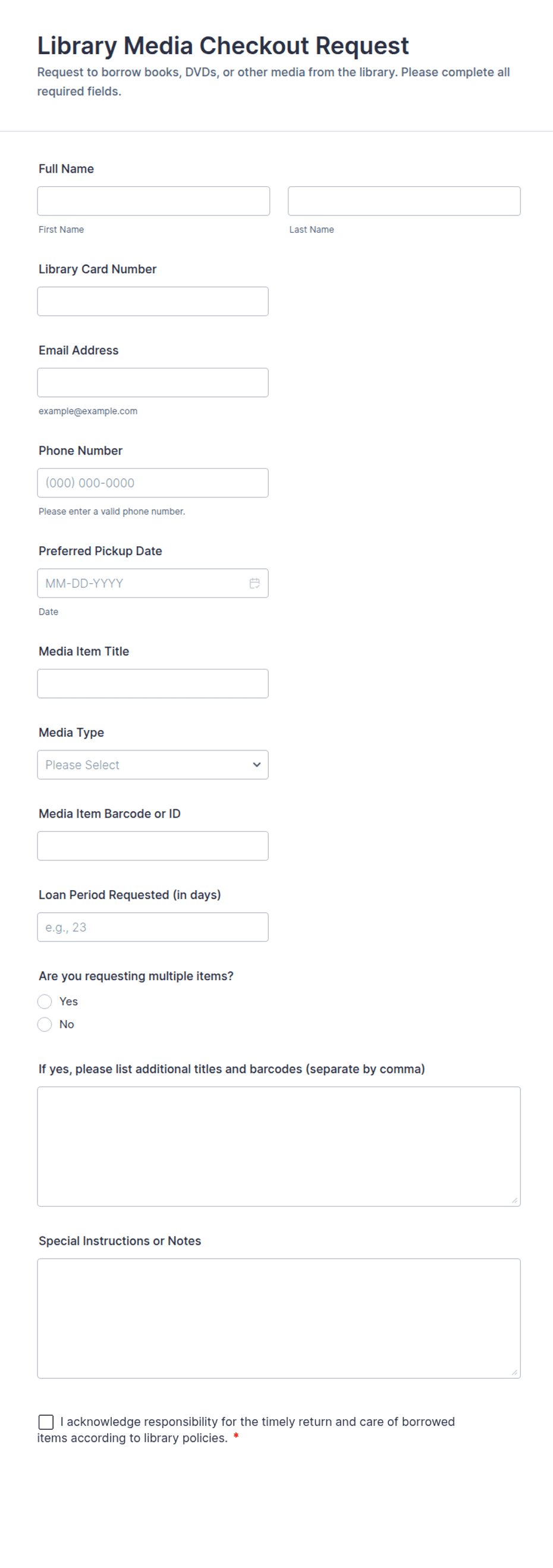Viewport: 553px width, 1568px height.
Task: Check the responsibility acknowledgment checkbox
Action: [46, 1421]
